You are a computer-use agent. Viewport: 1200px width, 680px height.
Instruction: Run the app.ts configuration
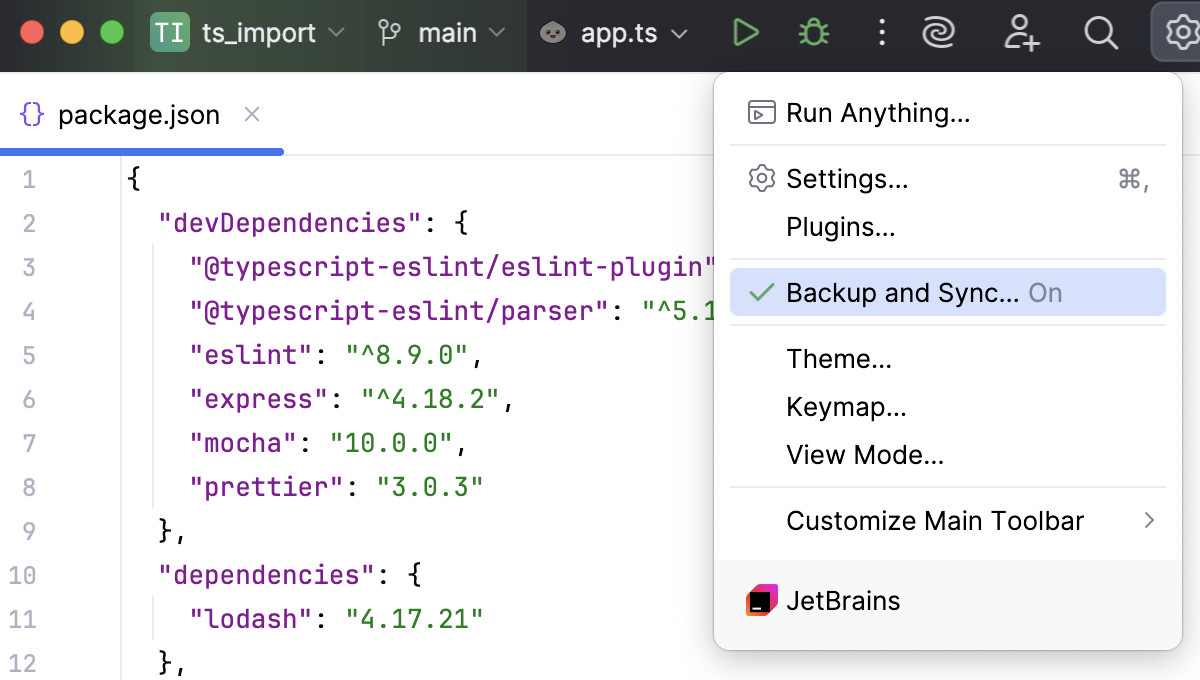click(x=746, y=32)
